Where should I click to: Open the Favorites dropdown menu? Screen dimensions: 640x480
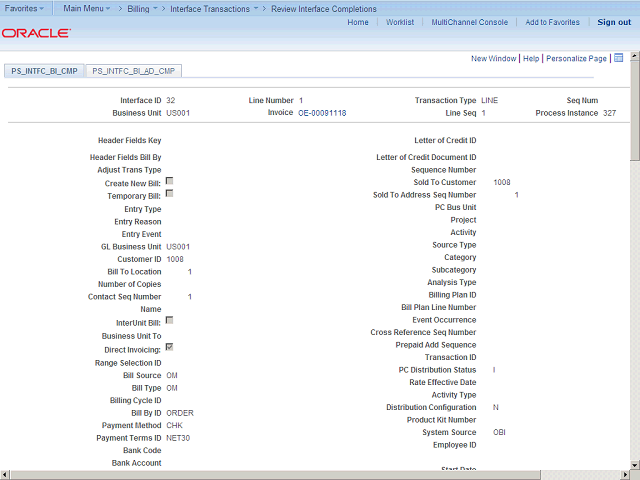point(24,9)
